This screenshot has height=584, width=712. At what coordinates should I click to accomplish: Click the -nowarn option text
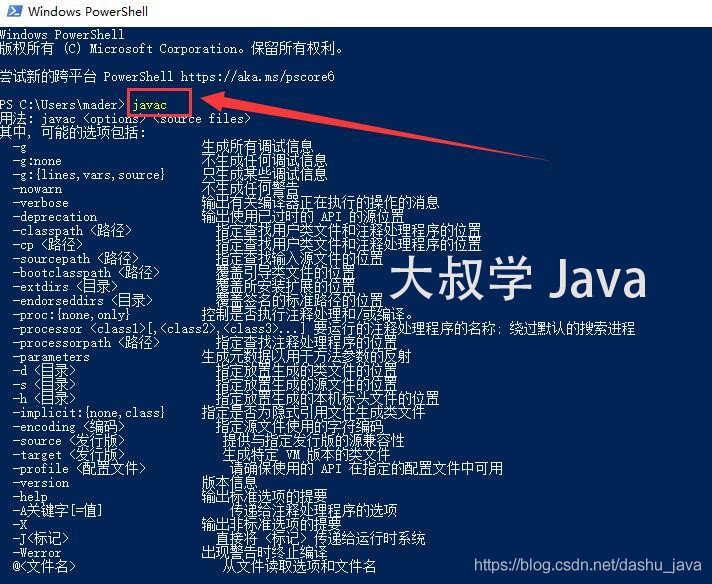(x=37, y=189)
